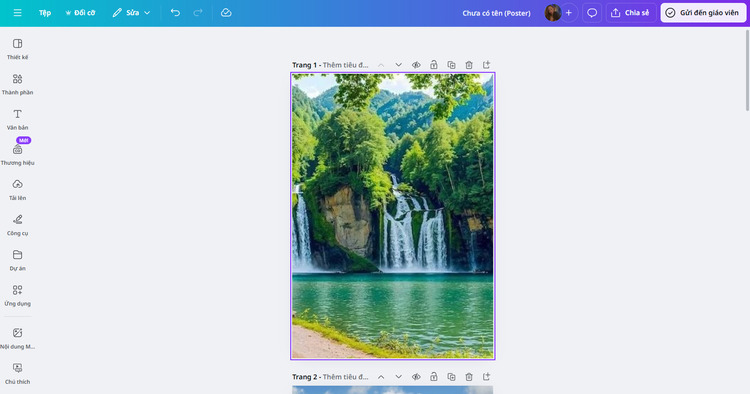Open the comments bubble icon
The image size is (750, 394).
pyautogui.click(x=592, y=13)
